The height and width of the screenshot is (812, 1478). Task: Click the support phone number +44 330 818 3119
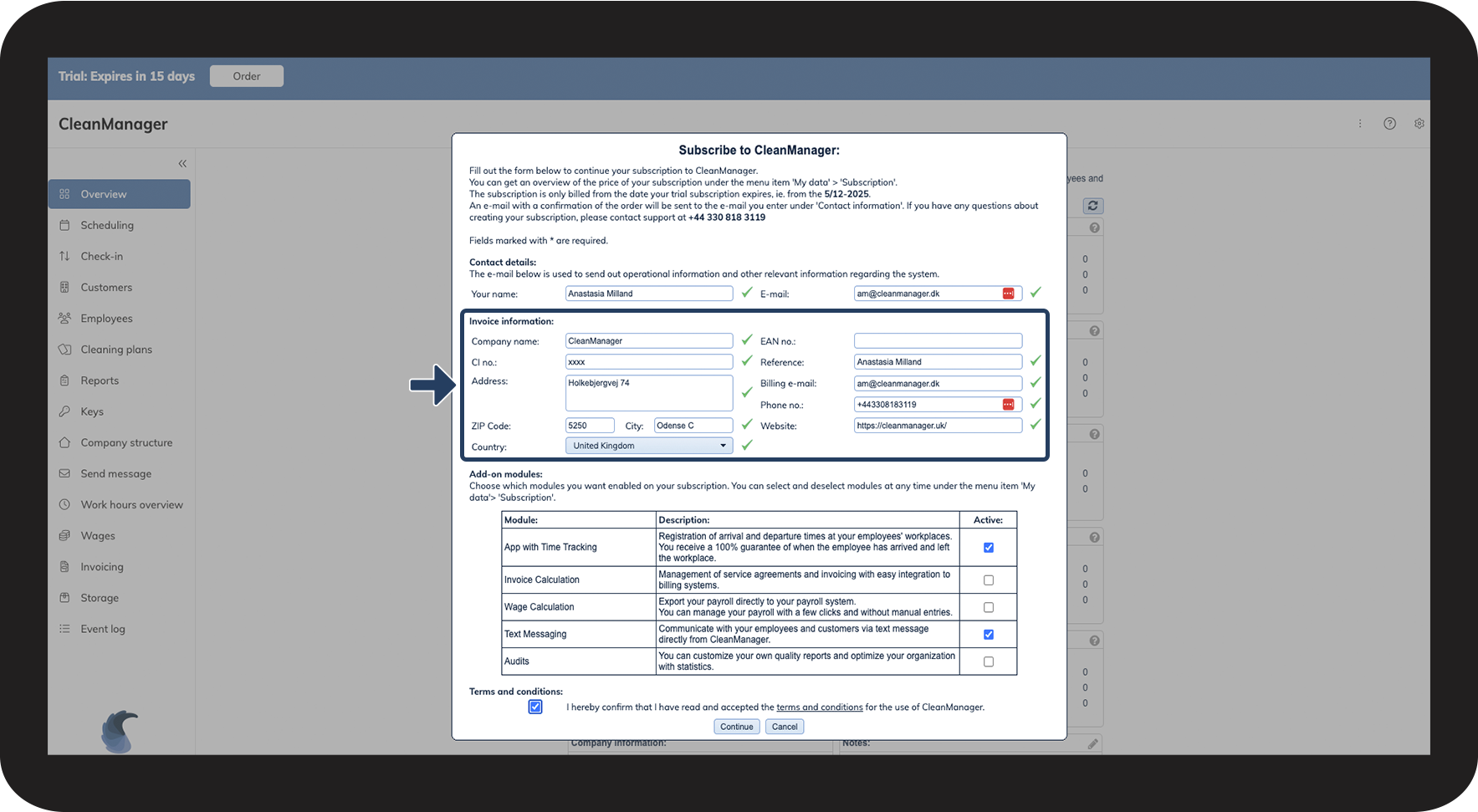pos(727,217)
